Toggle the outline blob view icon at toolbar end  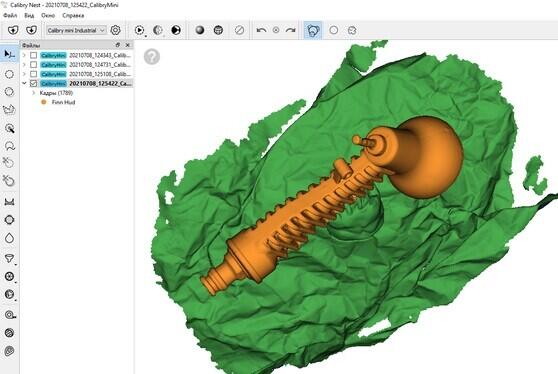[x=352, y=30]
